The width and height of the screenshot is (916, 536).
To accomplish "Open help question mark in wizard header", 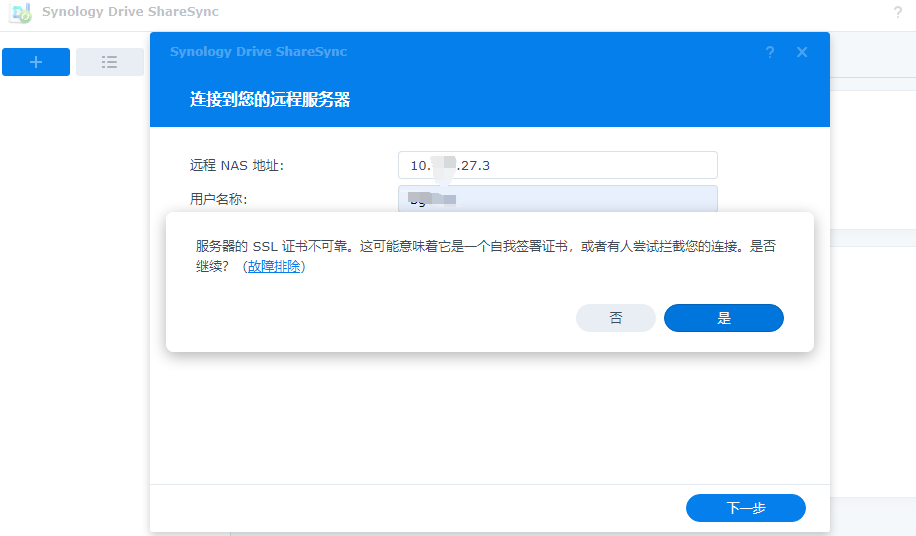I will pyautogui.click(x=770, y=52).
